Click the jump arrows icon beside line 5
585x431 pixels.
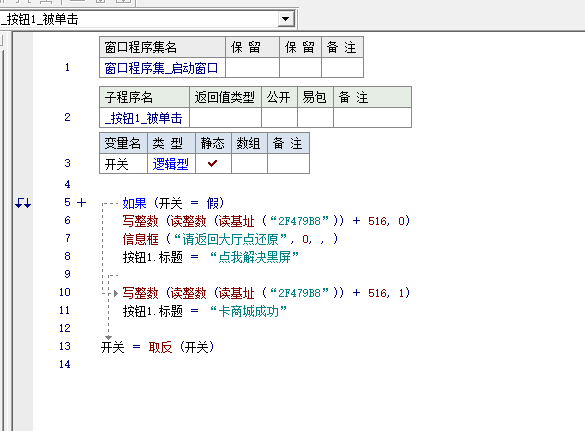point(23,203)
